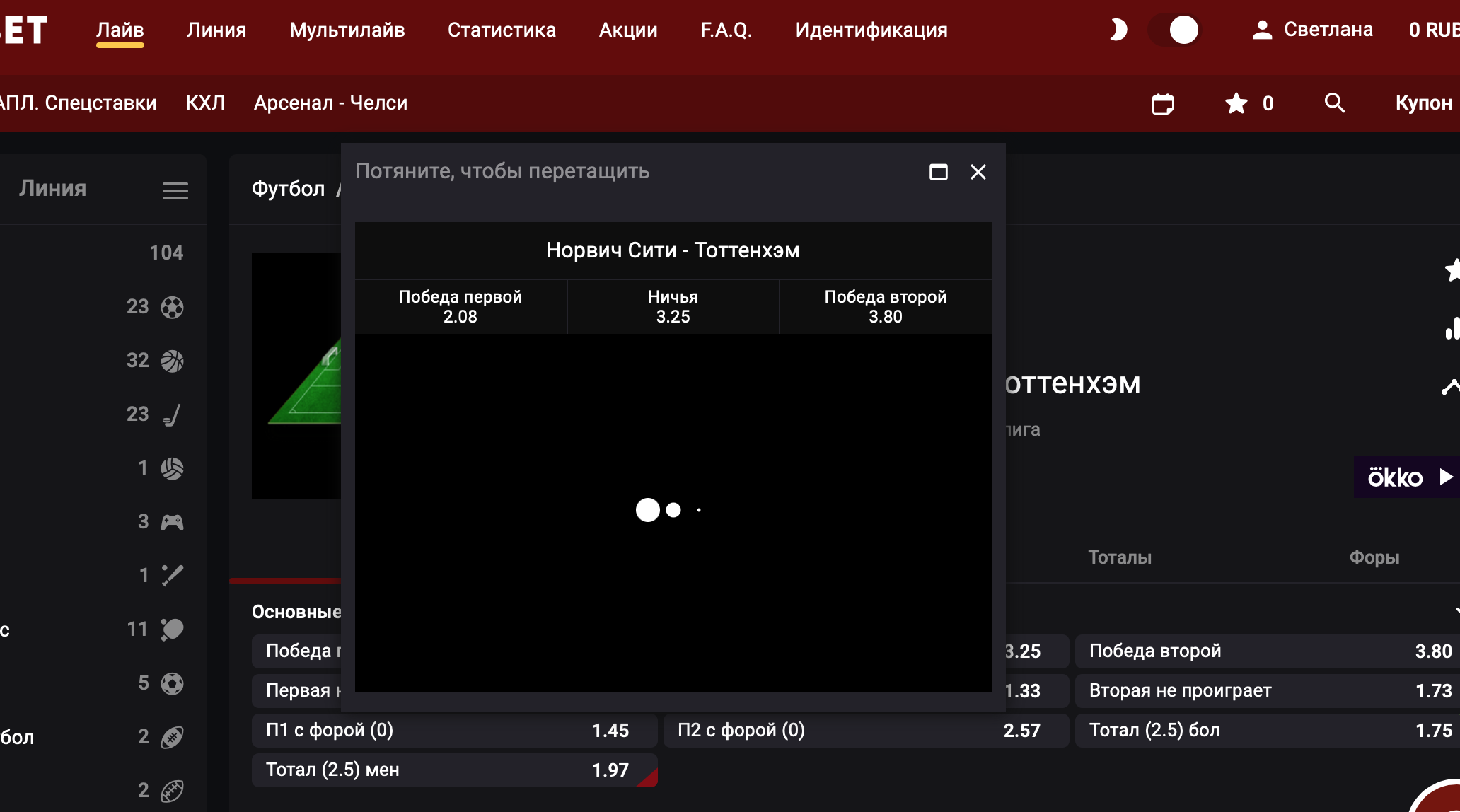Select baseball bat icon with 1 event
The image size is (1460, 812).
pos(172,576)
